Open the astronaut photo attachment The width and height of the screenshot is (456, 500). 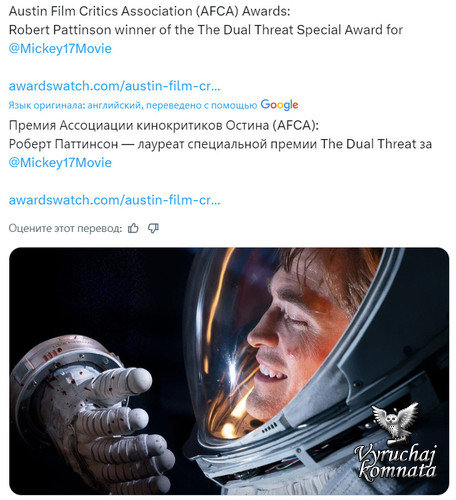(x=229, y=371)
